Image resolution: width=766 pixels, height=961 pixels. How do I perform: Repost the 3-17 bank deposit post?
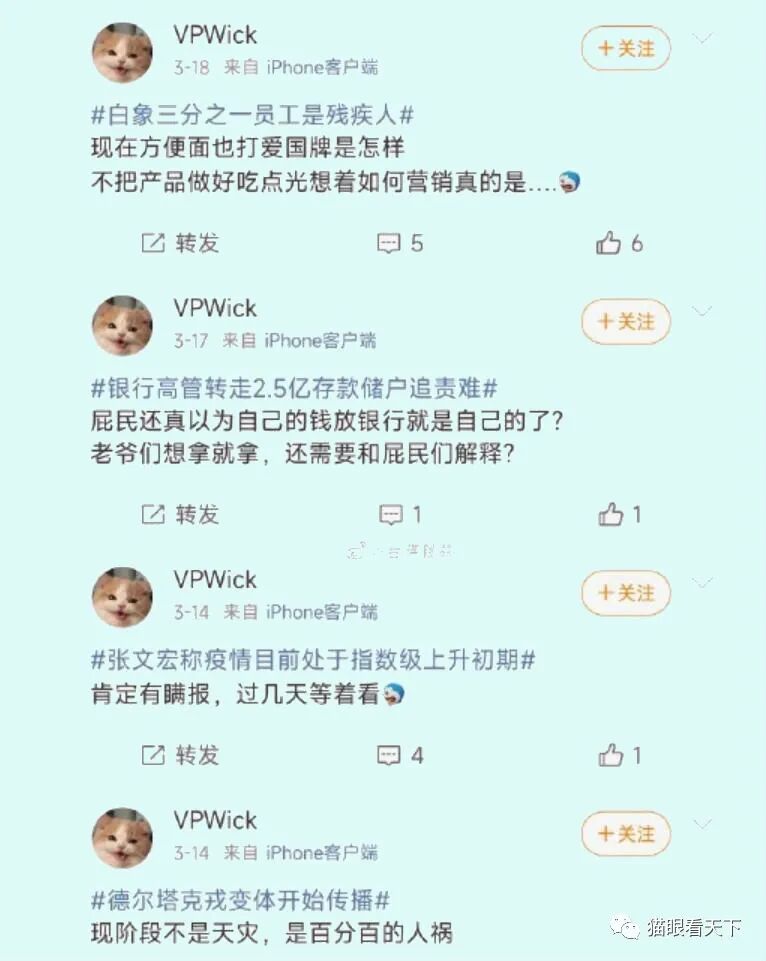180,515
